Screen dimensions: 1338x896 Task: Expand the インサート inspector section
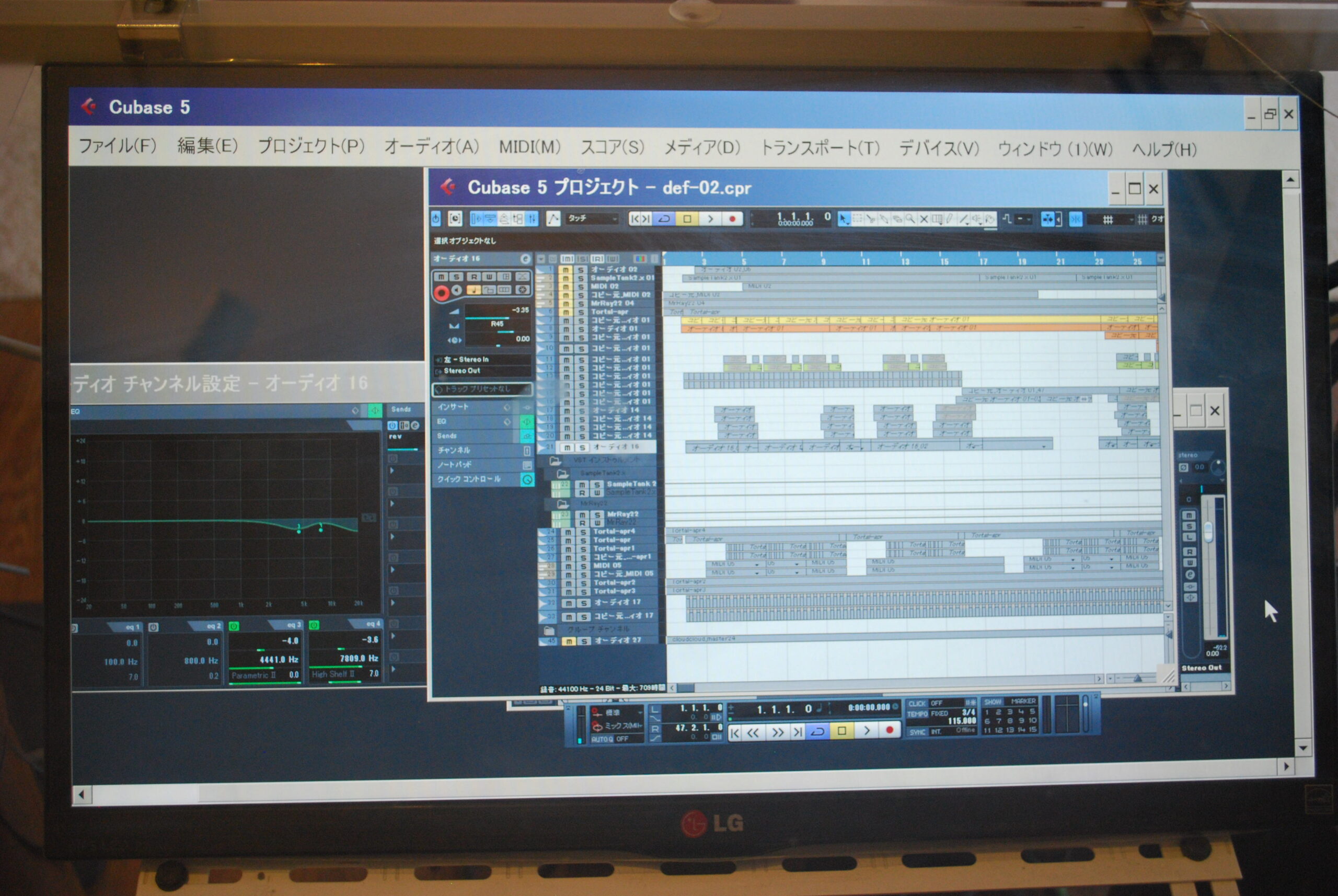pyautogui.click(x=454, y=407)
